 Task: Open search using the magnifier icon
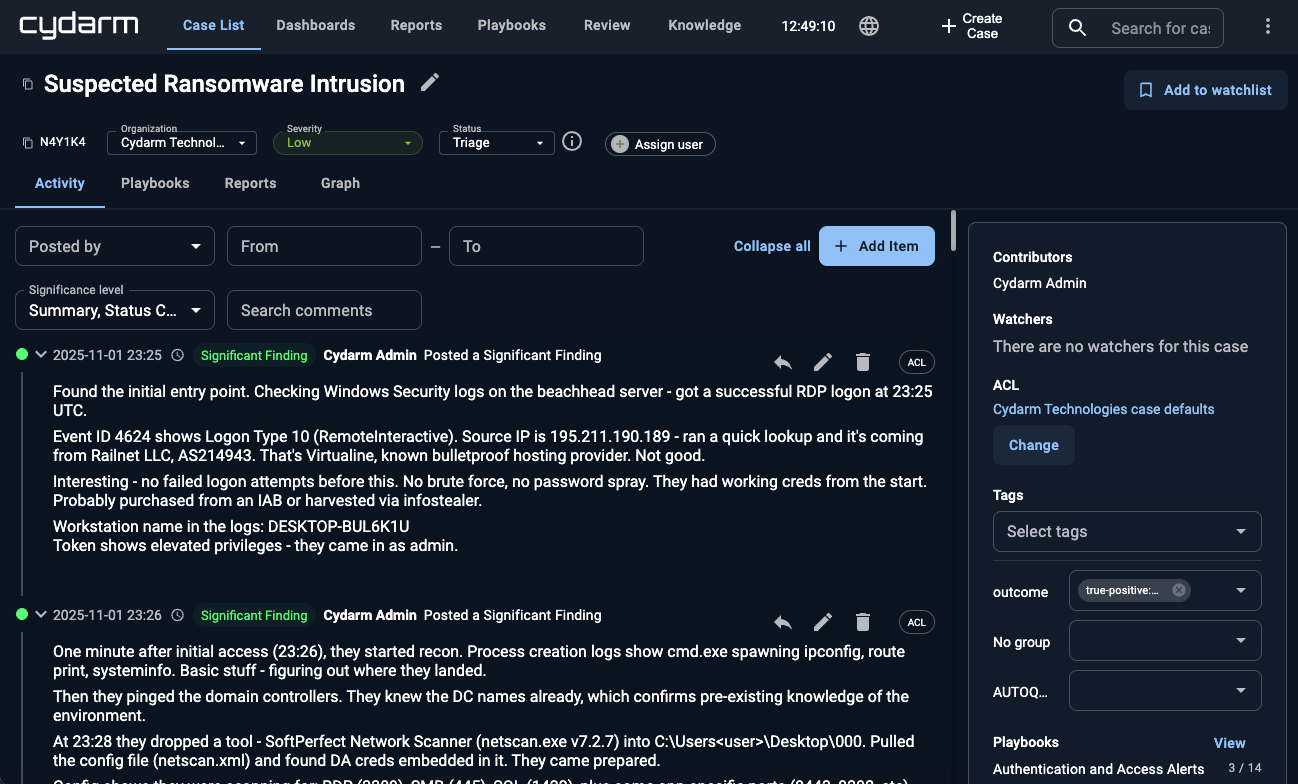coord(1076,28)
